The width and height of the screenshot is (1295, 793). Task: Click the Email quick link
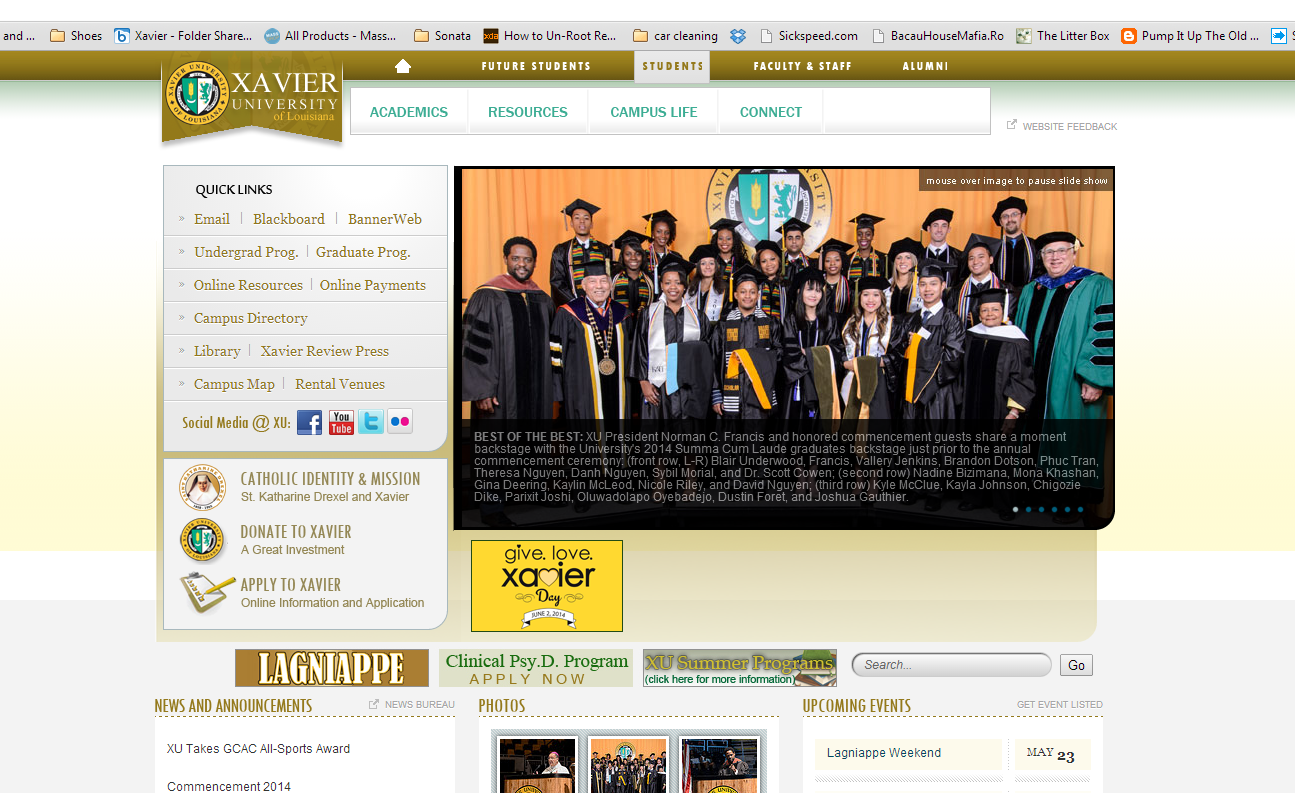click(212, 219)
